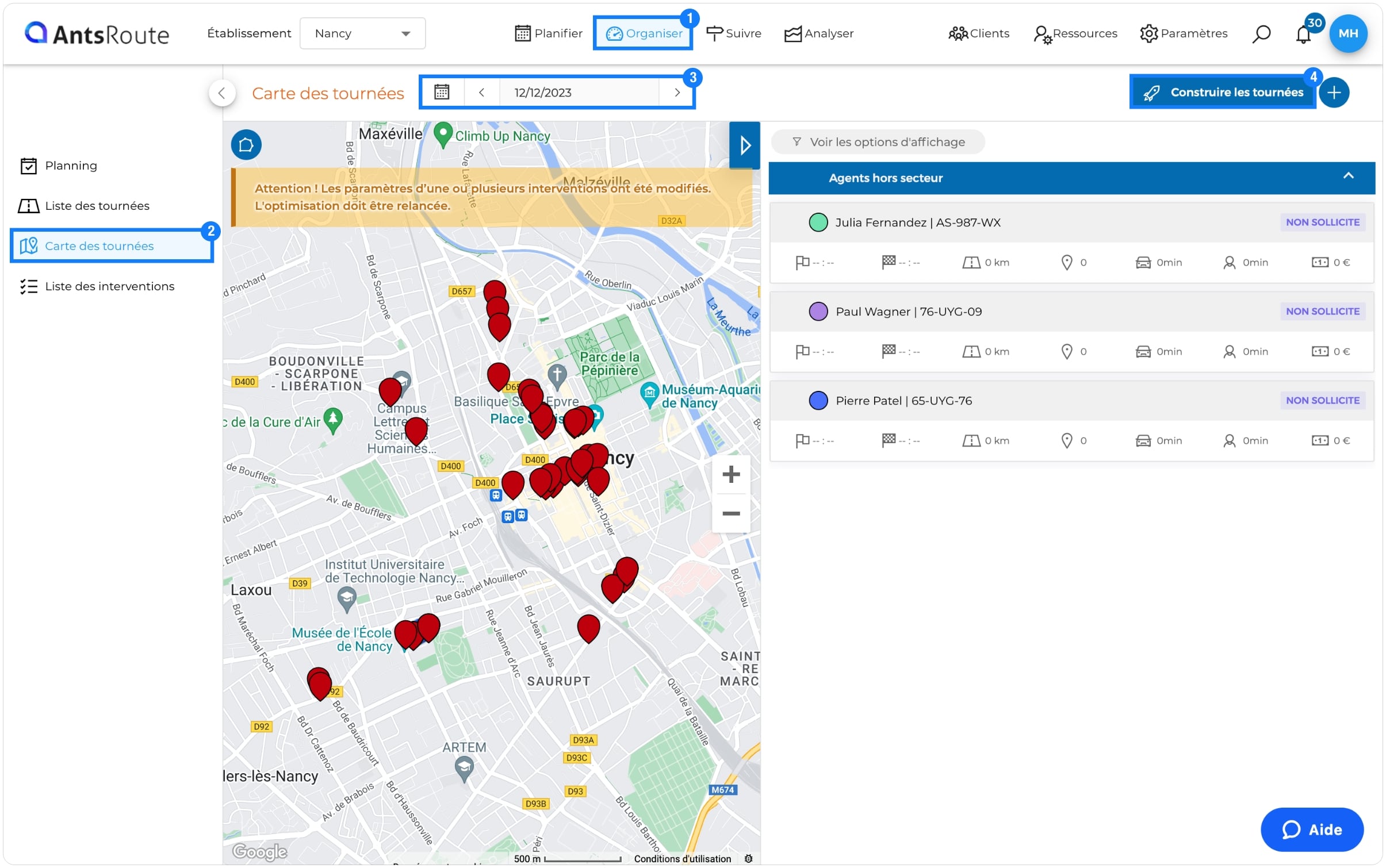Open the MH user profile avatar
Screen dimensions: 1386x868
click(x=1348, y=33)
